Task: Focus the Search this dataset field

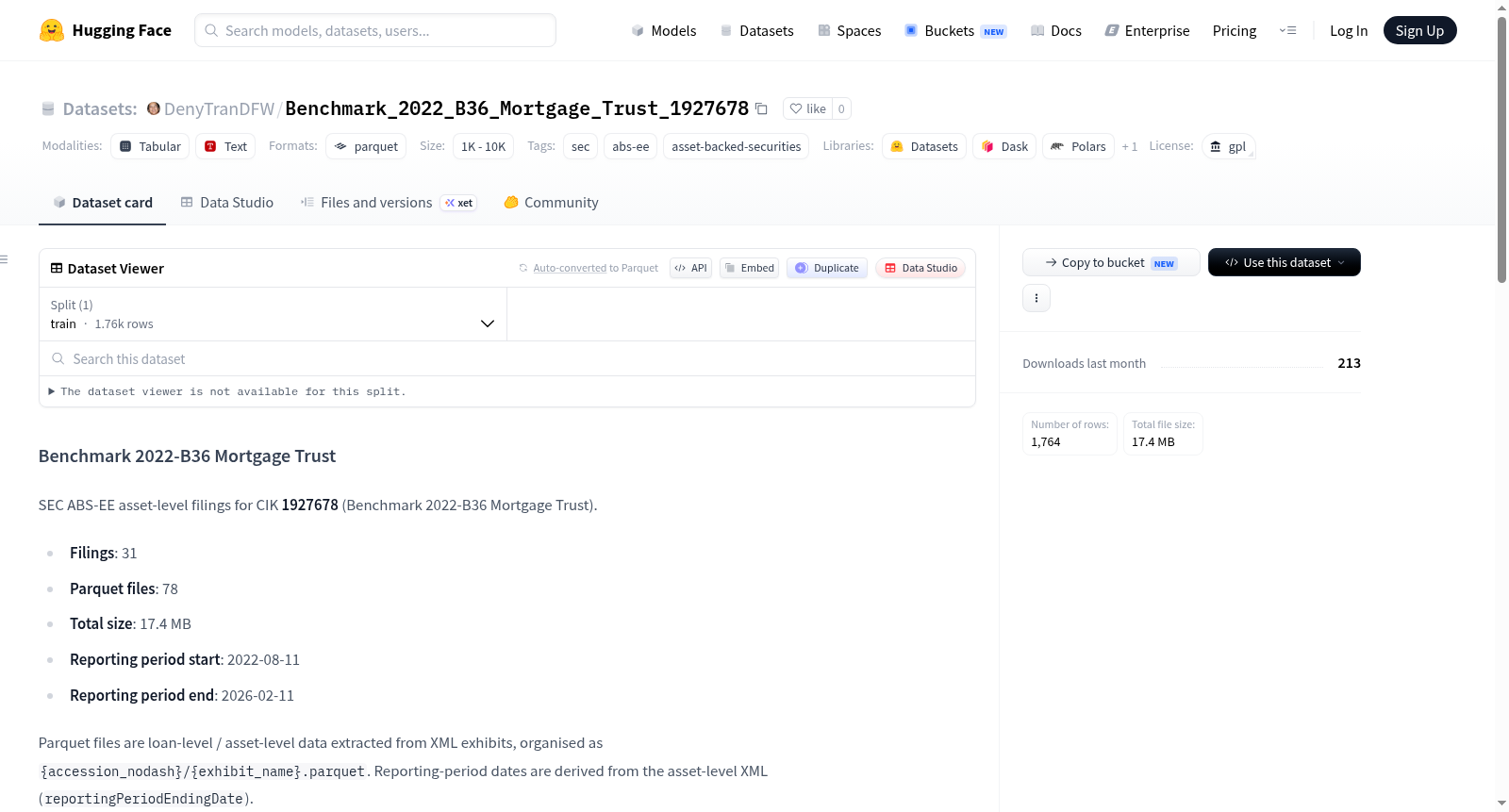Action: (x=507, y=358)
